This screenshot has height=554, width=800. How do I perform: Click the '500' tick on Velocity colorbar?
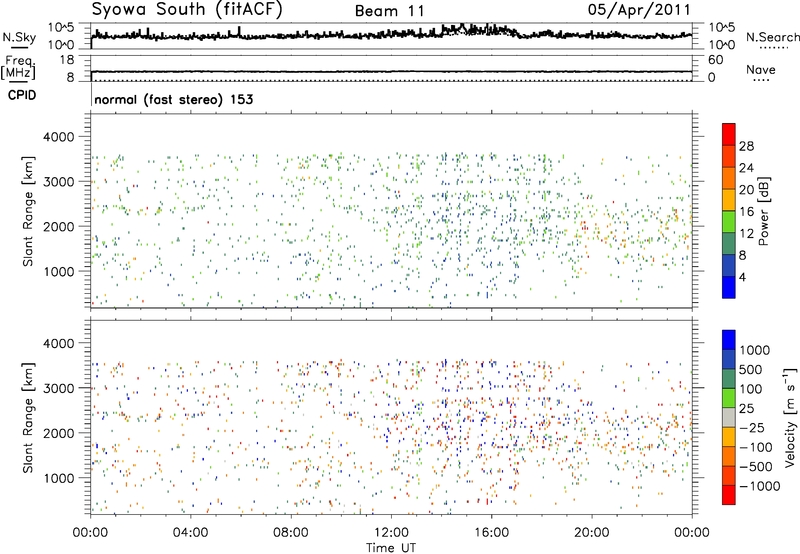[751, 369]
